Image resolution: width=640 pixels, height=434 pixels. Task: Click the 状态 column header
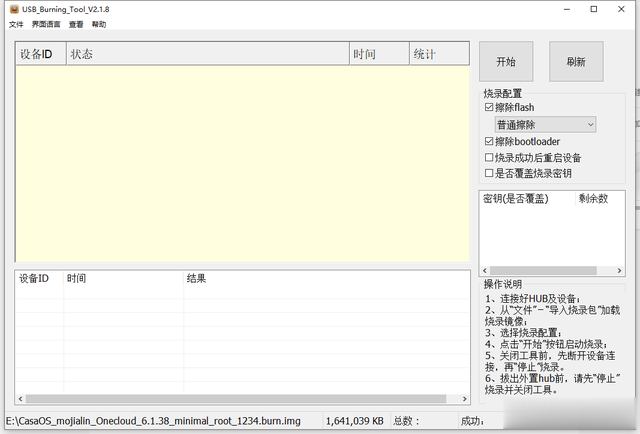coord(208,54)
